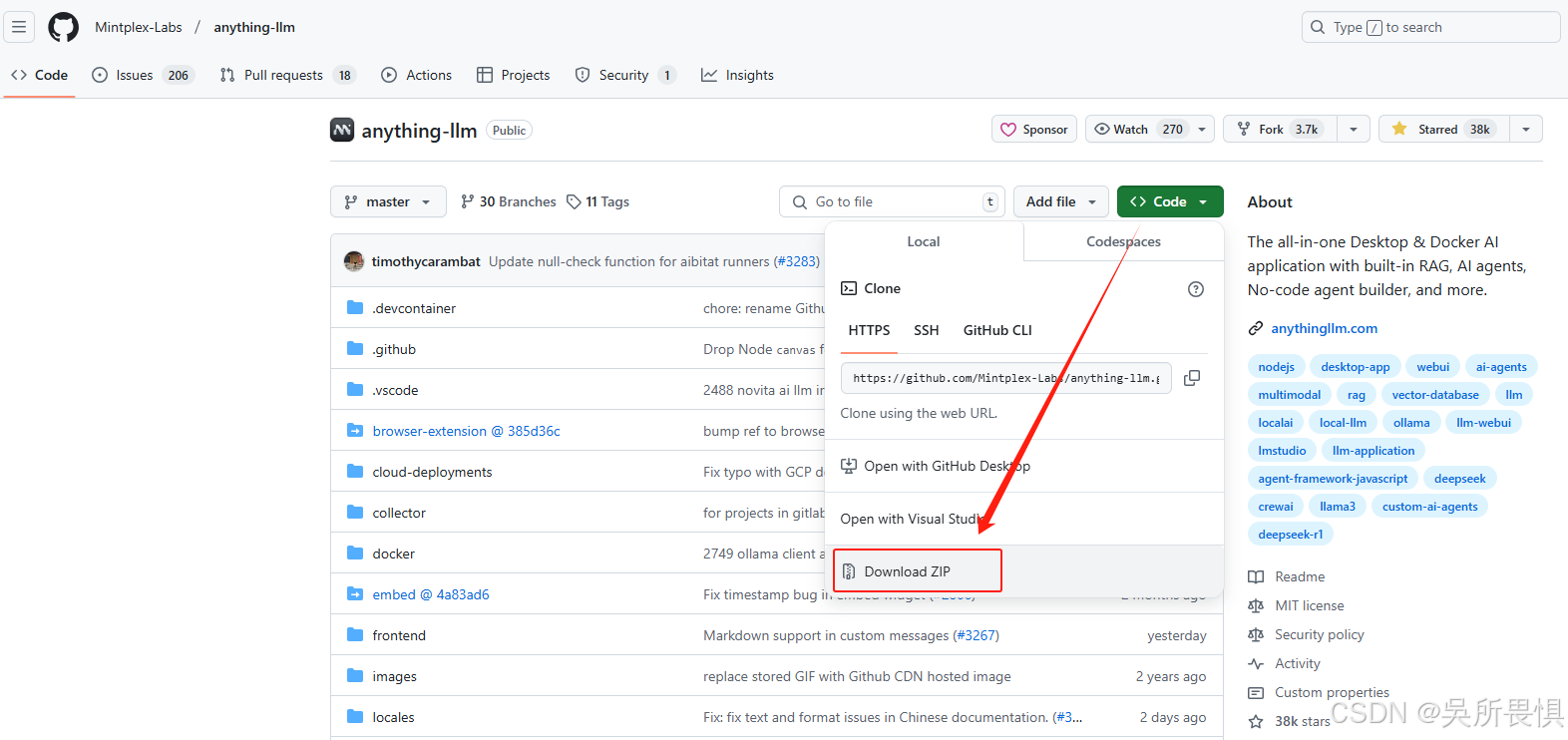Open the Insights tab
1568x740 pixels.
tap(737, 75)
